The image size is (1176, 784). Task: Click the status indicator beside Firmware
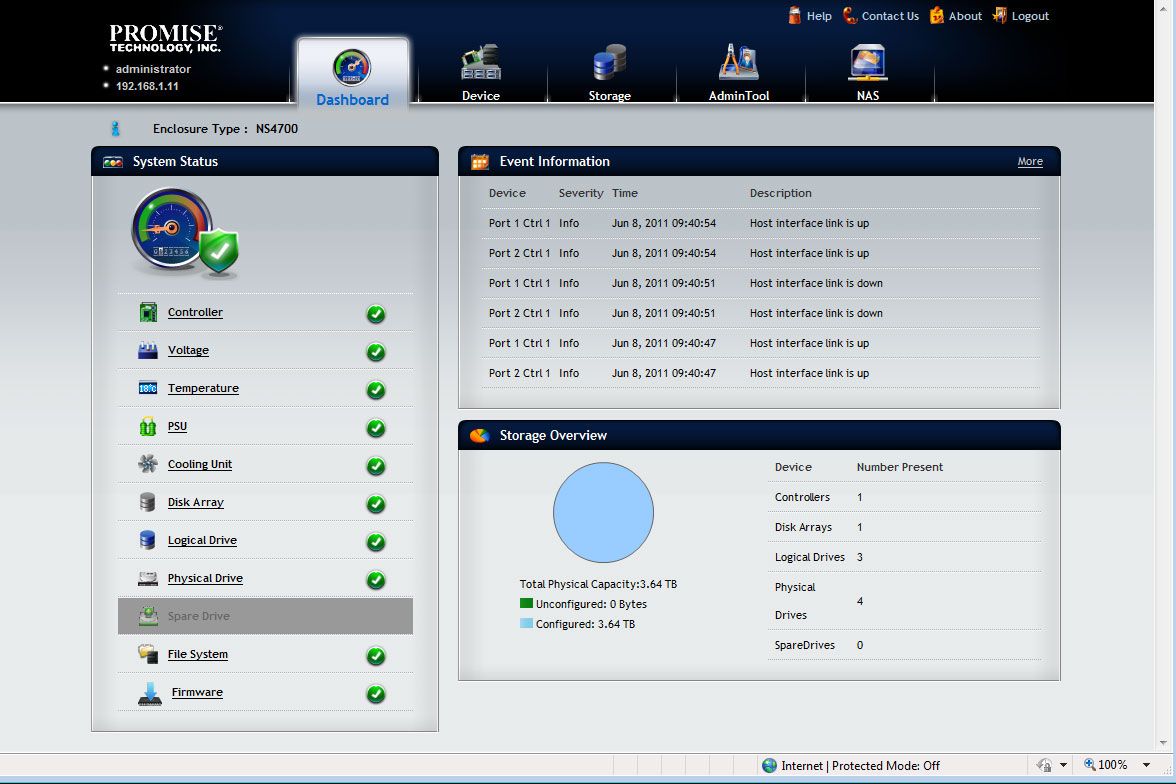coord(376,694)
